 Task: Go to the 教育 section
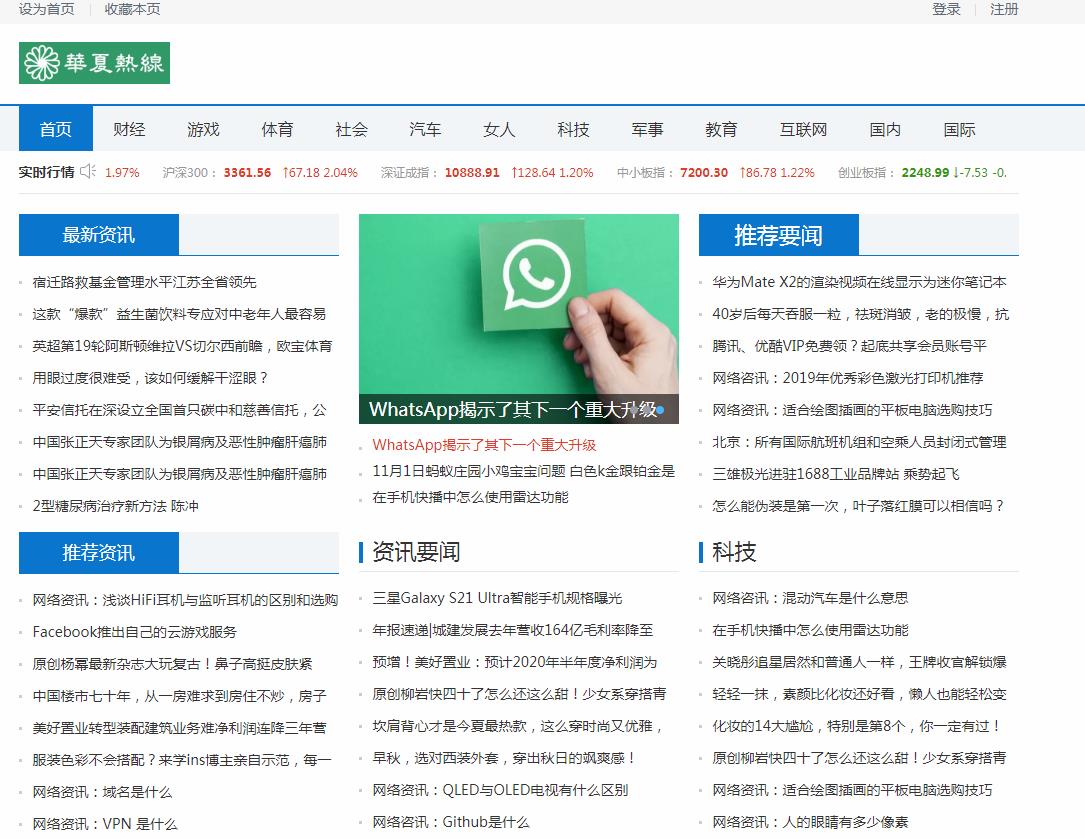point(721,129)
